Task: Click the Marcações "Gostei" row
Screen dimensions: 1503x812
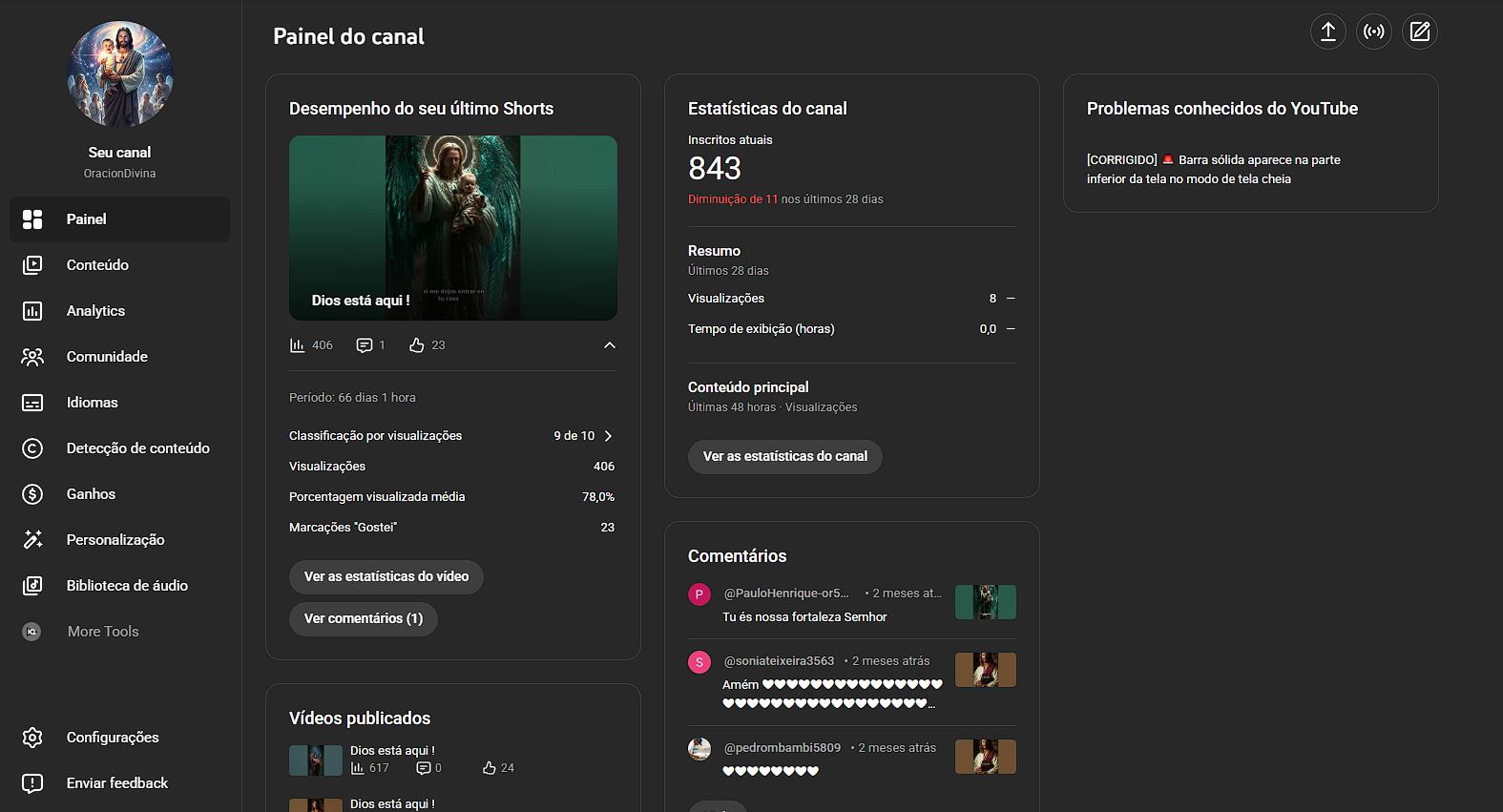Action: click(452, 528)
